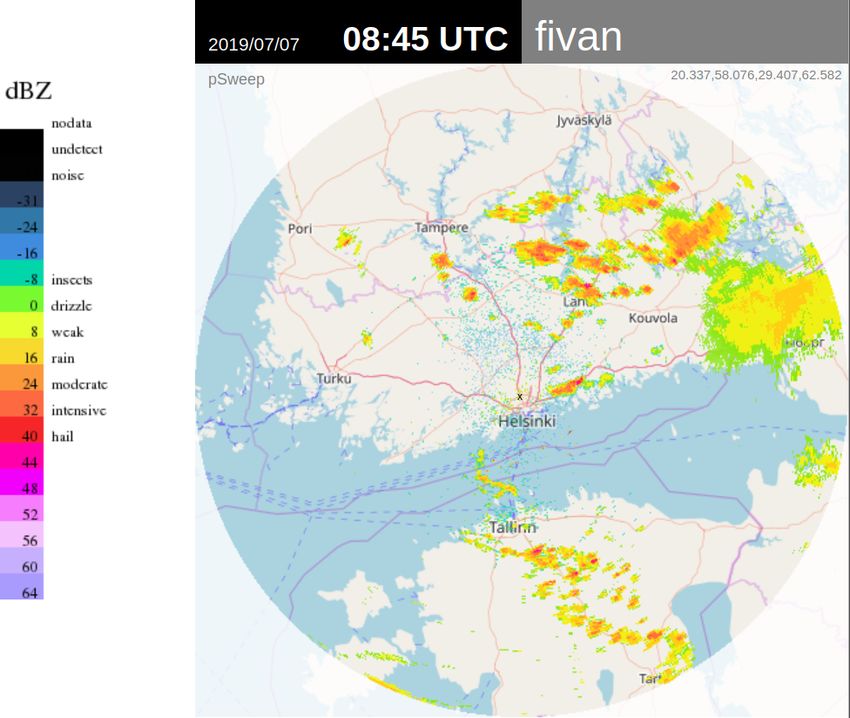Select the 'intensive' legend label
Screen dimensions: 850x718
point(79,410)
